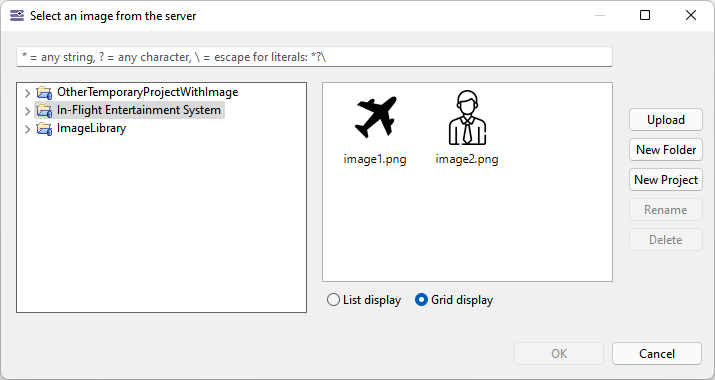
Task: Switch to List display
Action: click(x=333, y=300)
